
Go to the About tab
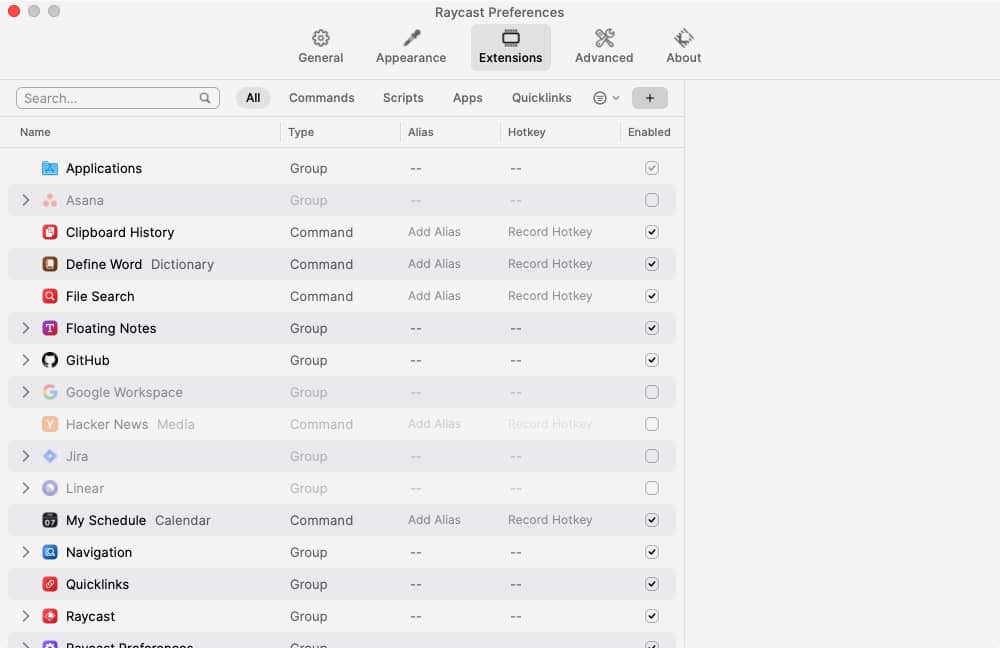click(x=684, y=47)
